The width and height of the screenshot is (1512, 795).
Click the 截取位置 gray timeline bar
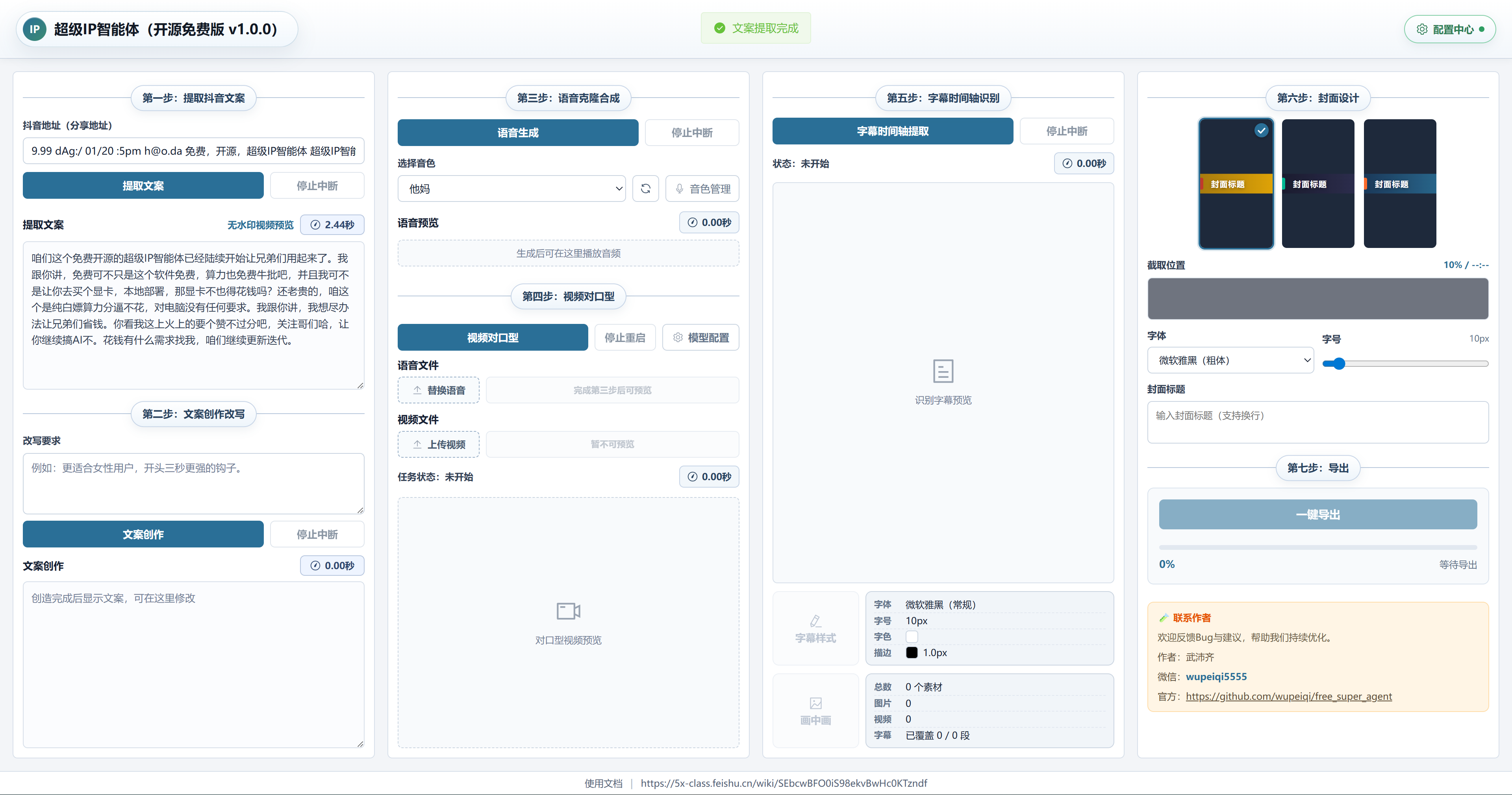tap(1318, 299)
